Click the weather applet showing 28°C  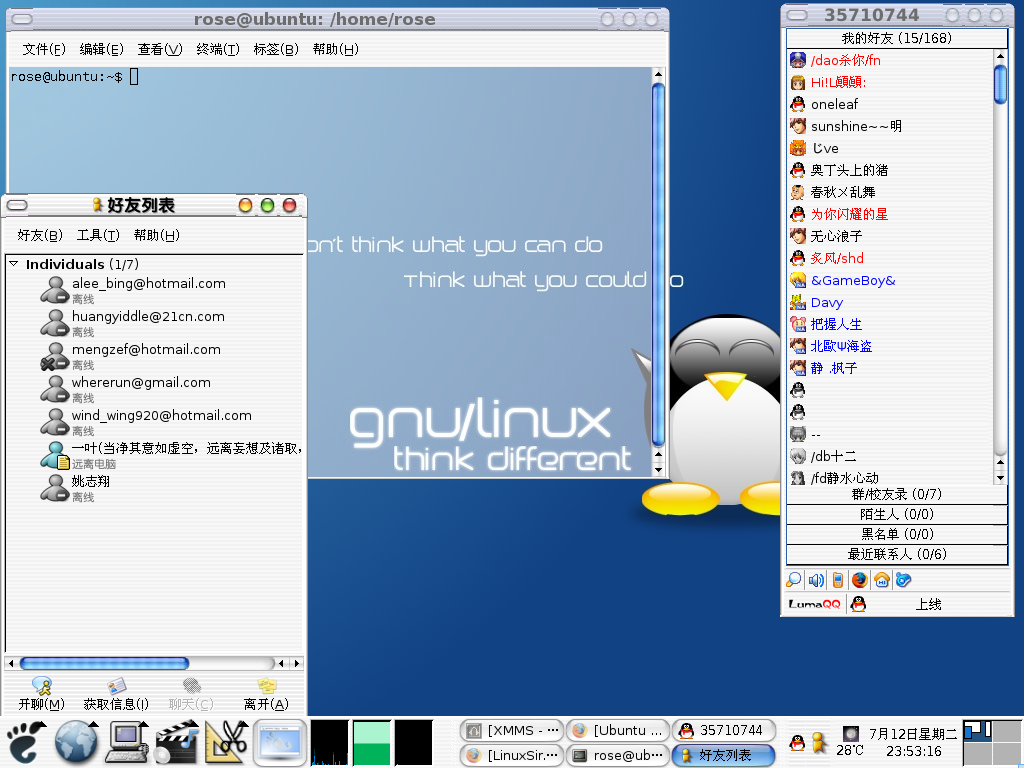click(x=850, y=743)
